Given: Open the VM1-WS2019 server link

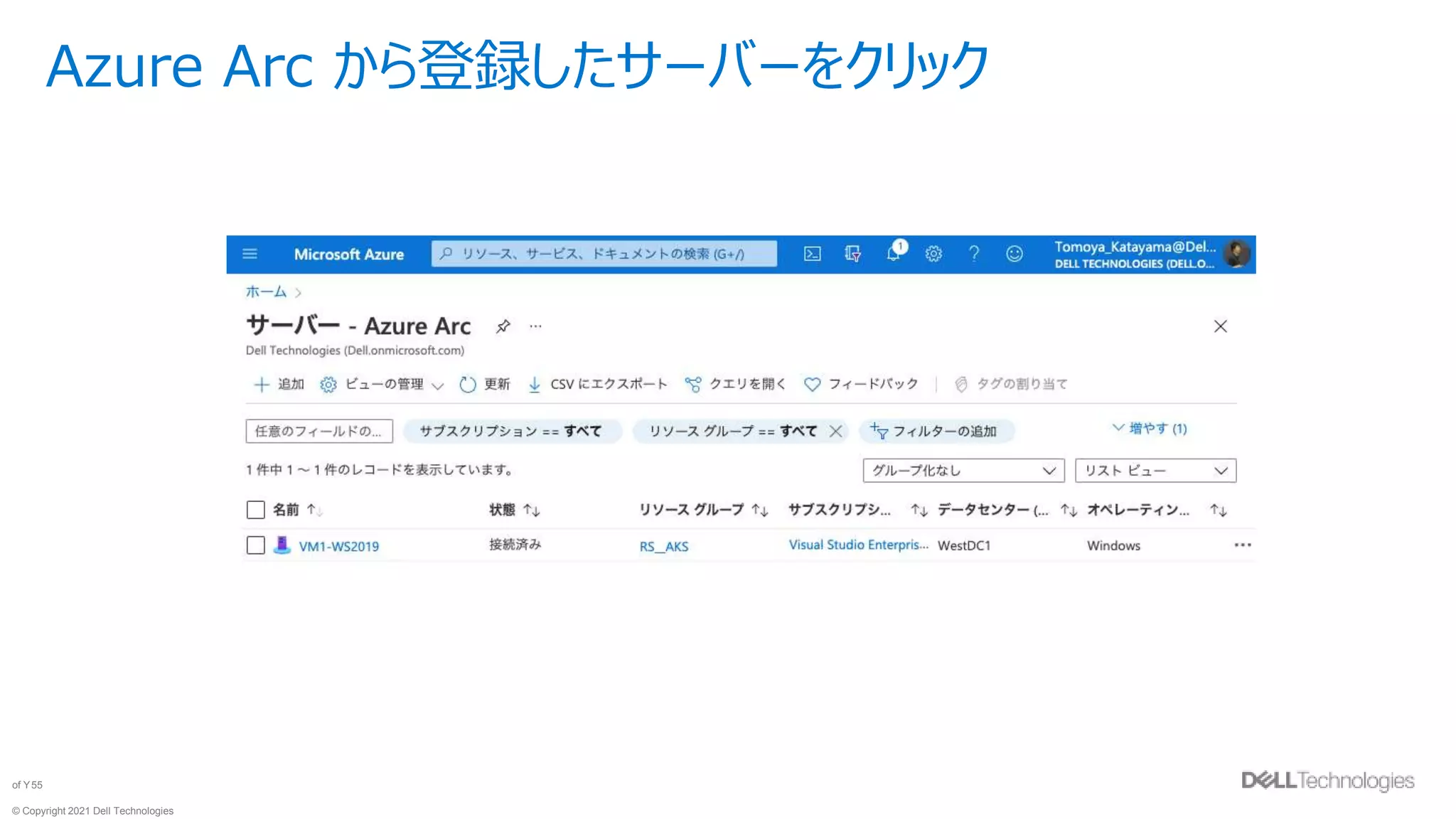Looking at the screenshot, I should (x=338, y=547).
